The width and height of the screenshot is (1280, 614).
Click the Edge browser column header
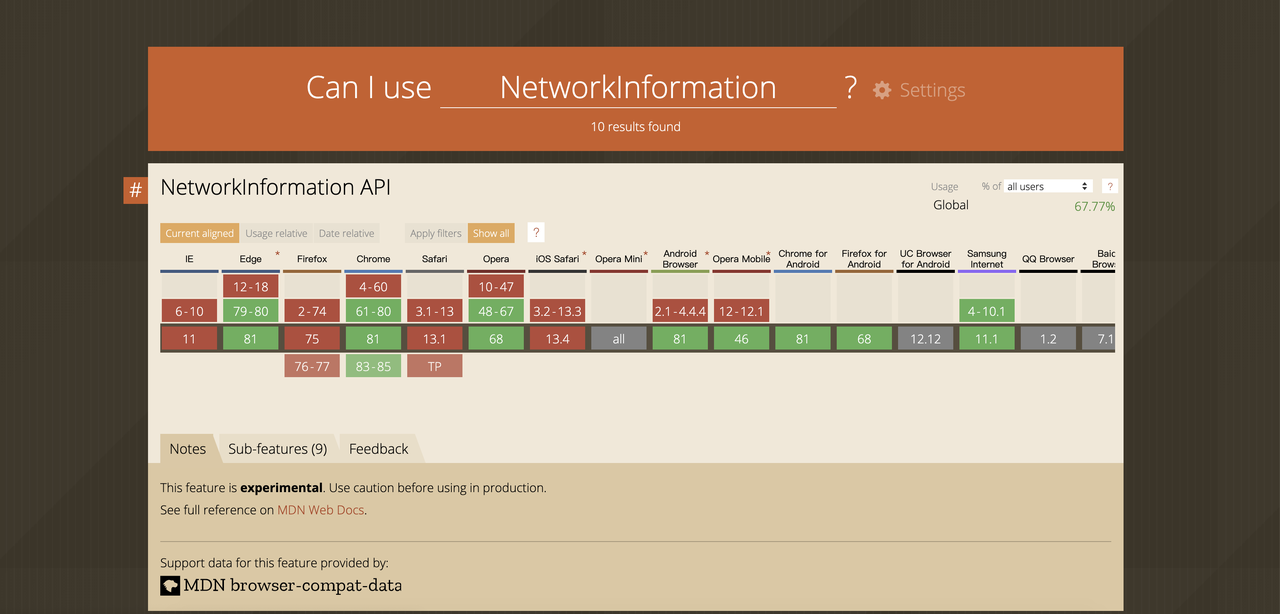(x=250, y=259)
